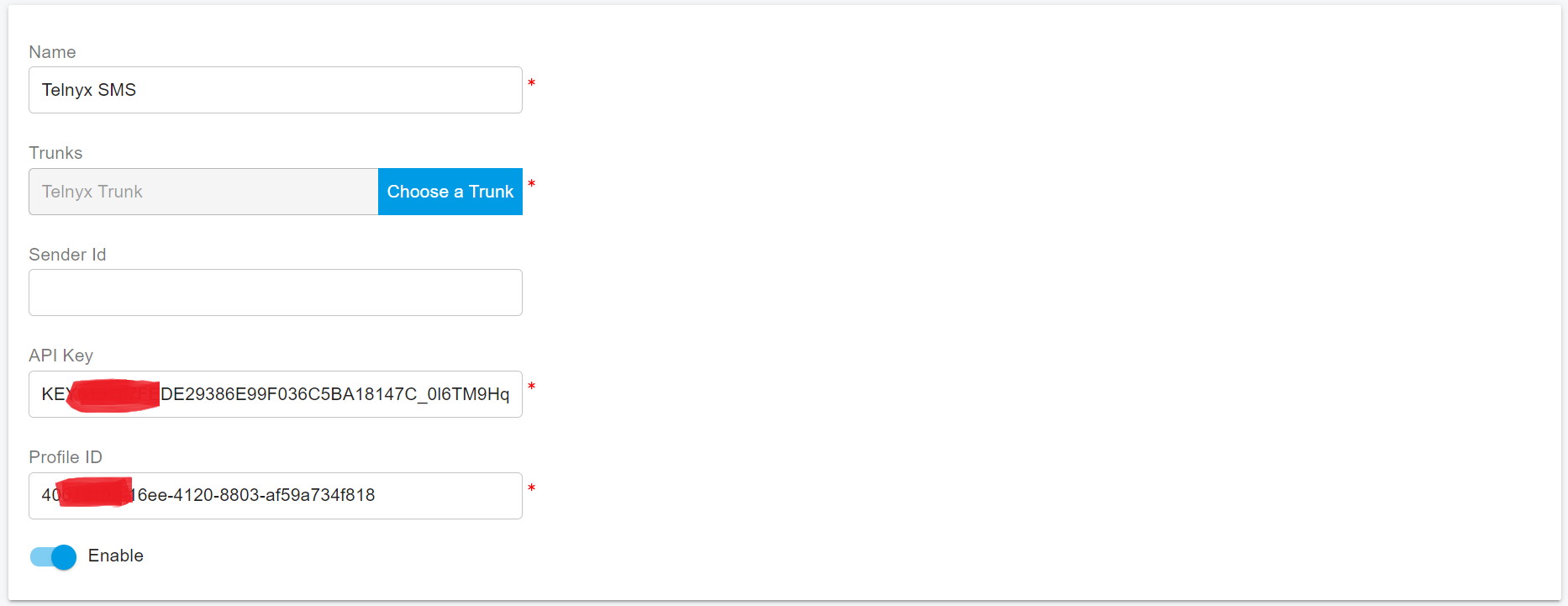Click the API Key label
Screen dimensions: 1568x606
(61, 356)
